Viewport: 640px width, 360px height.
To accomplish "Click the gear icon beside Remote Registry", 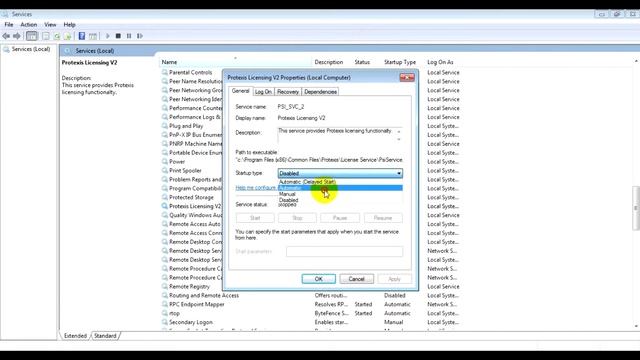I will (x=164, y=287).
